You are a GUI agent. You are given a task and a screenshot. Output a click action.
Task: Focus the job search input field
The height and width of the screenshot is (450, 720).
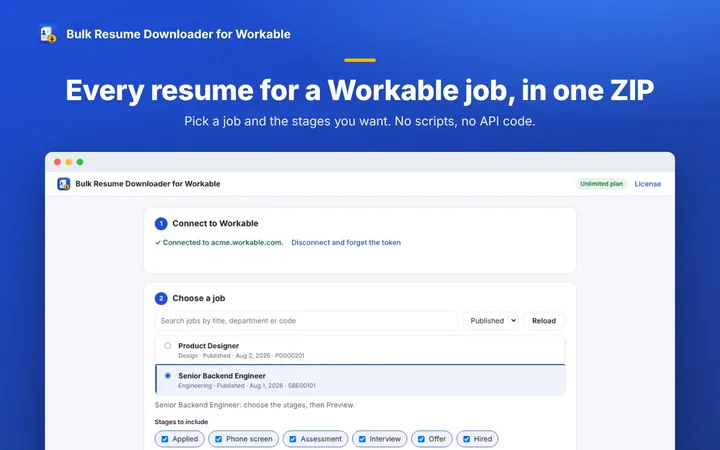pyautogui.click(x=306, y=321)
